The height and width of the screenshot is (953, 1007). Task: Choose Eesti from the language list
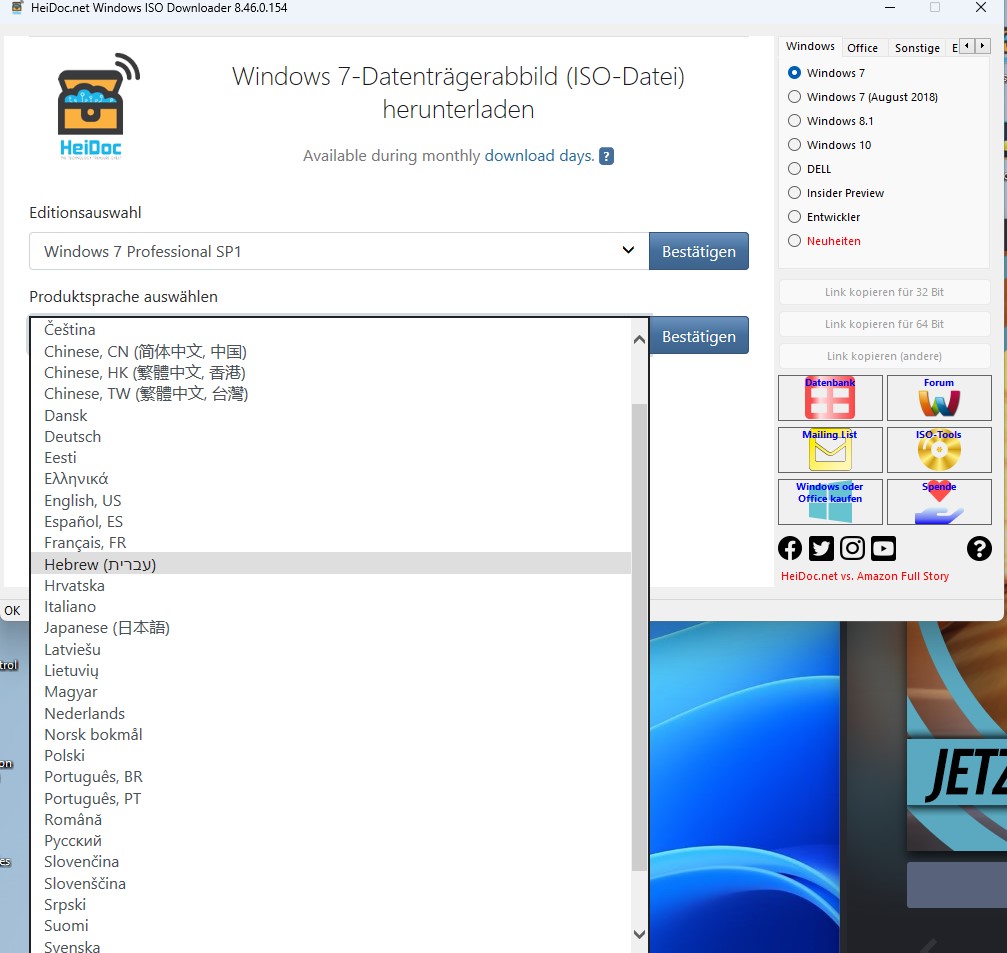point(331,458)
